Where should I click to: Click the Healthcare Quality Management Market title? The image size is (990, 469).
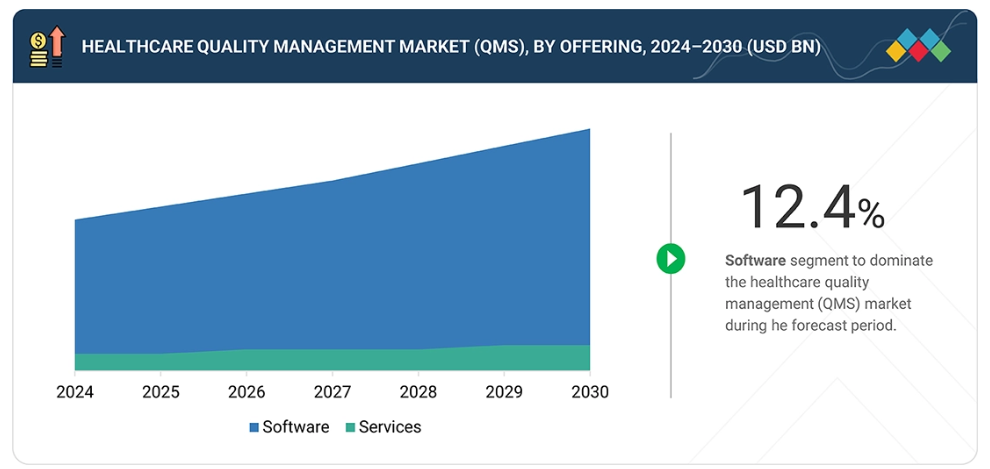point(450,47)
